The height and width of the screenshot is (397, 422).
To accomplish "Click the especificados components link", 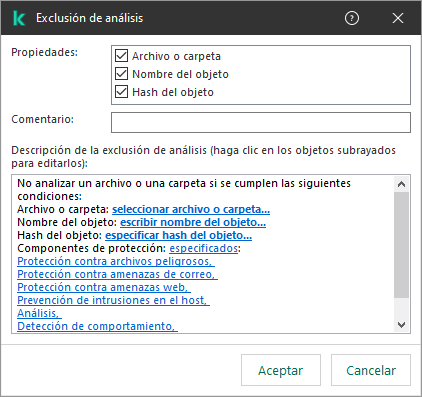I will pyautogui.click(x=204, y=248).
